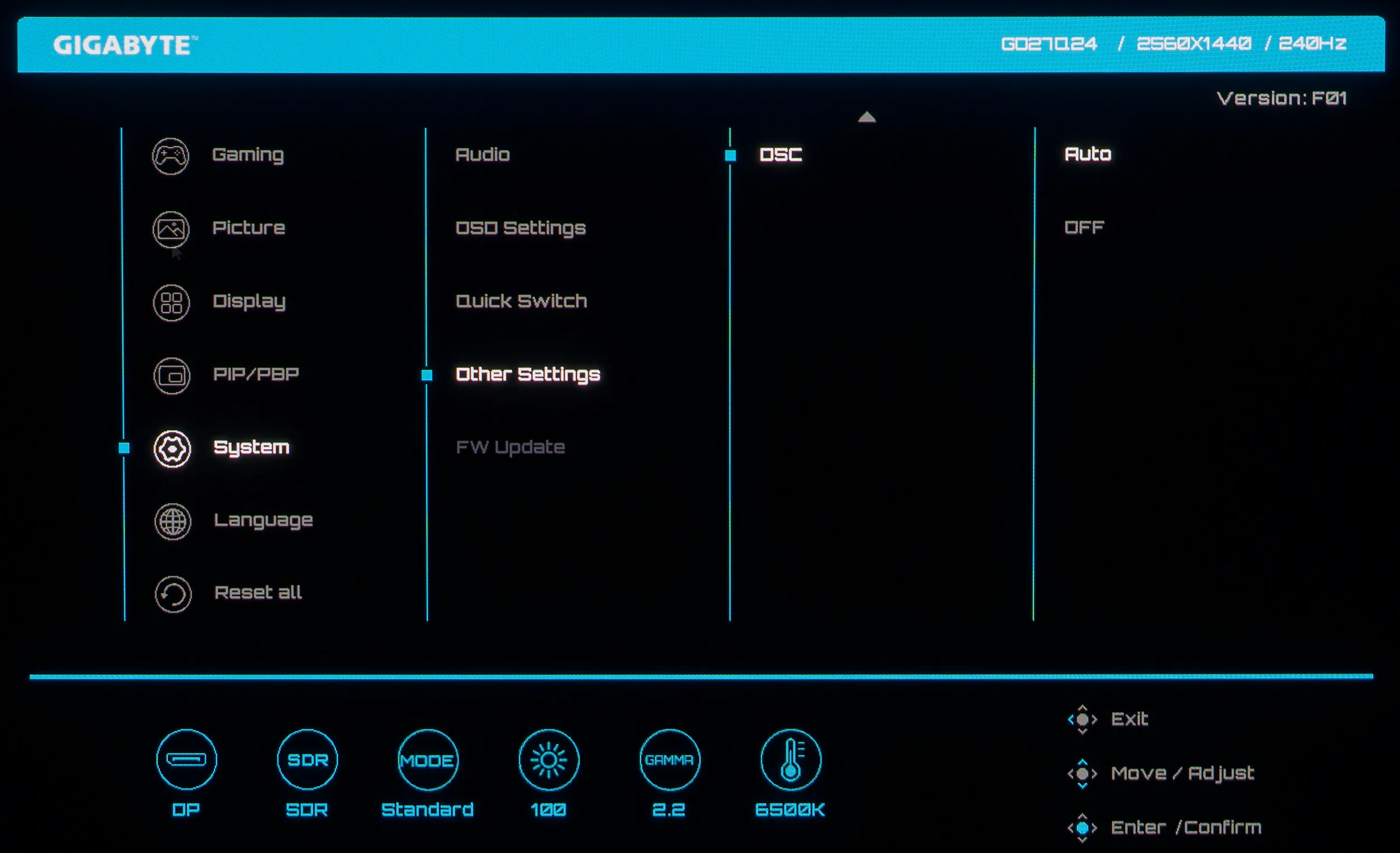Click the color temperature thermometer icon
The height and width of the screenshot is (853, 1400).
(790, 759)
